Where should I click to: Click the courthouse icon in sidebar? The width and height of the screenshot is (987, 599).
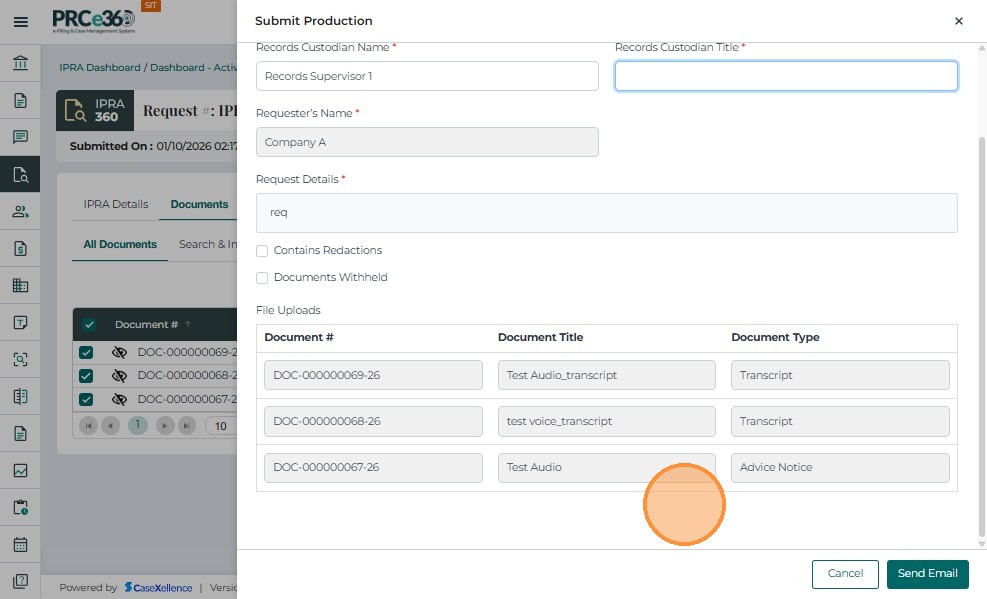[20, 64]
